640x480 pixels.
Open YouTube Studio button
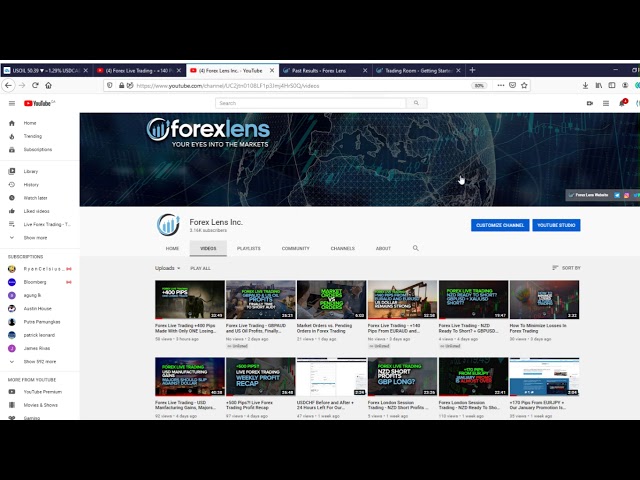click(x=556, y=225)
